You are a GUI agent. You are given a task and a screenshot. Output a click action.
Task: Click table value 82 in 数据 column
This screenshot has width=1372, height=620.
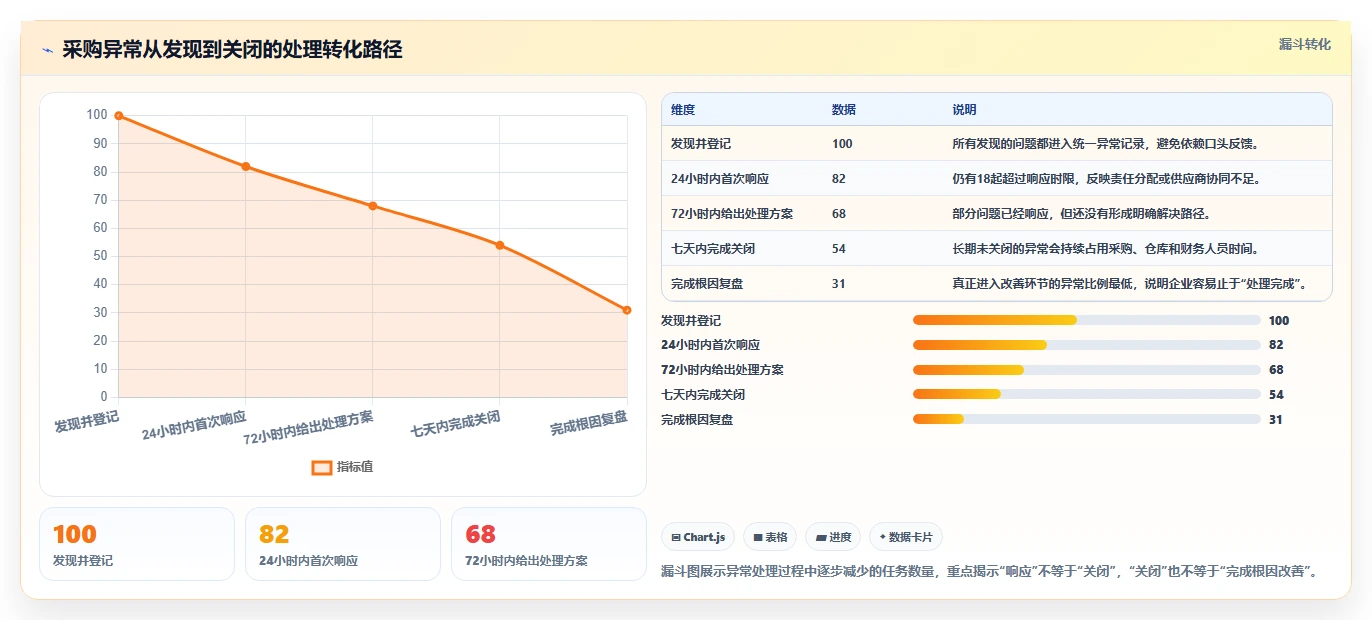pos(839,179)
